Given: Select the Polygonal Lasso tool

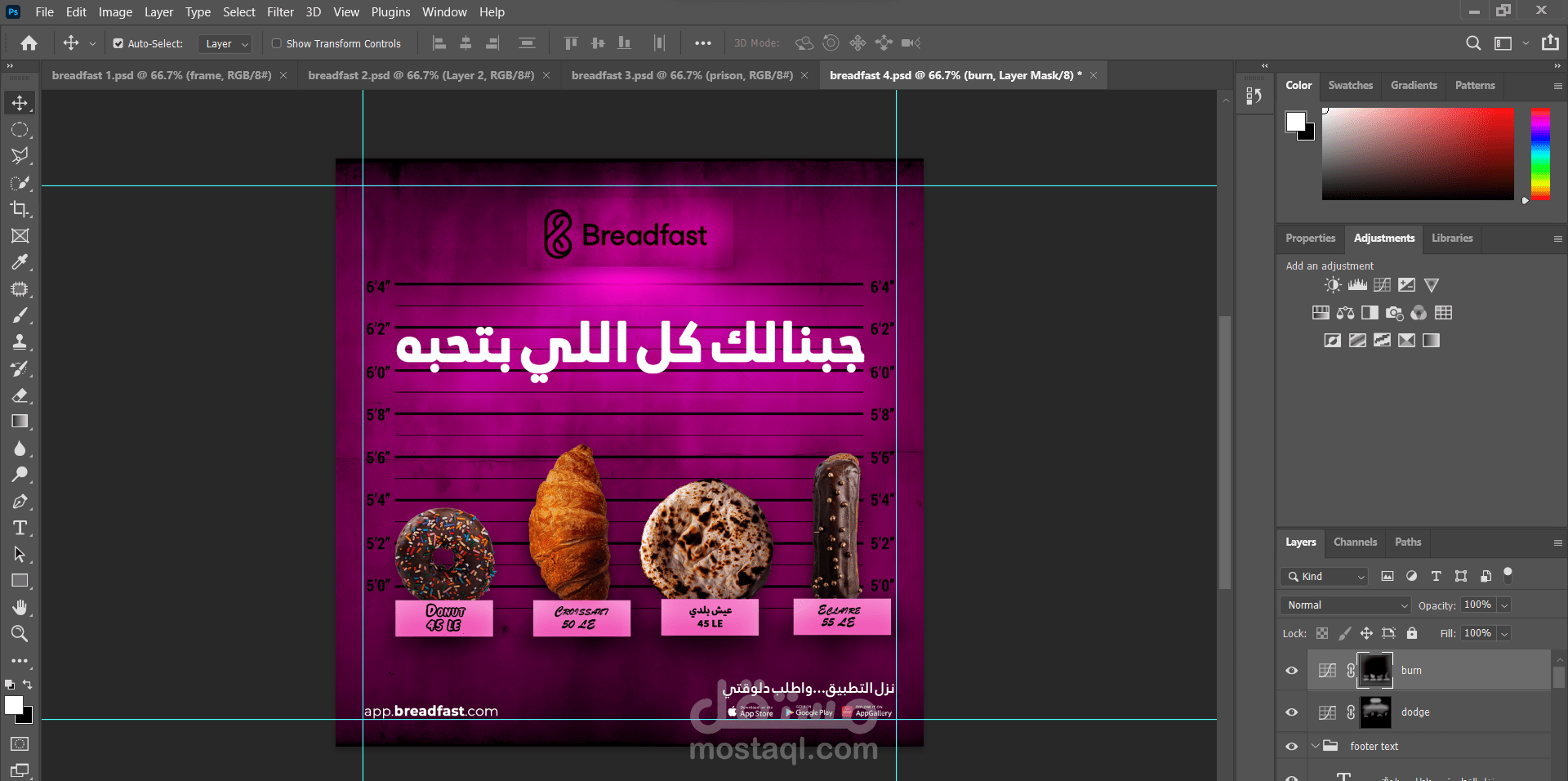Looking at the screenshot, I should click(x=20, y=156).
